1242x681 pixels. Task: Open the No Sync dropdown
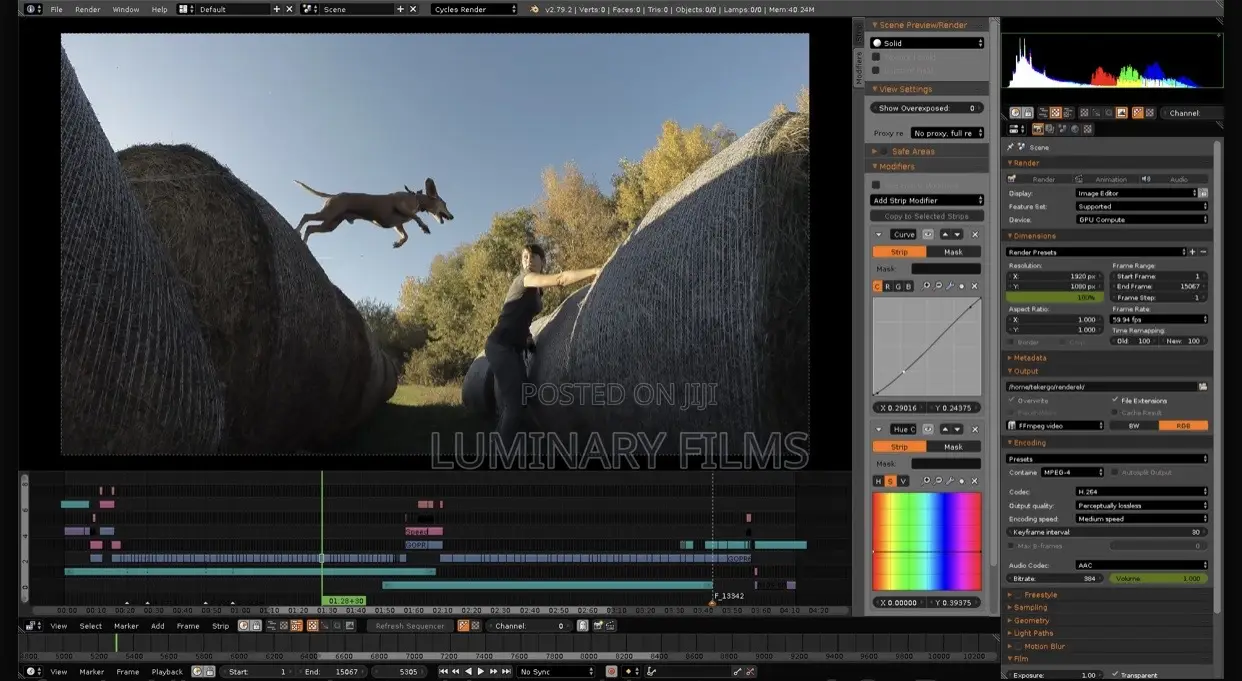557,672
